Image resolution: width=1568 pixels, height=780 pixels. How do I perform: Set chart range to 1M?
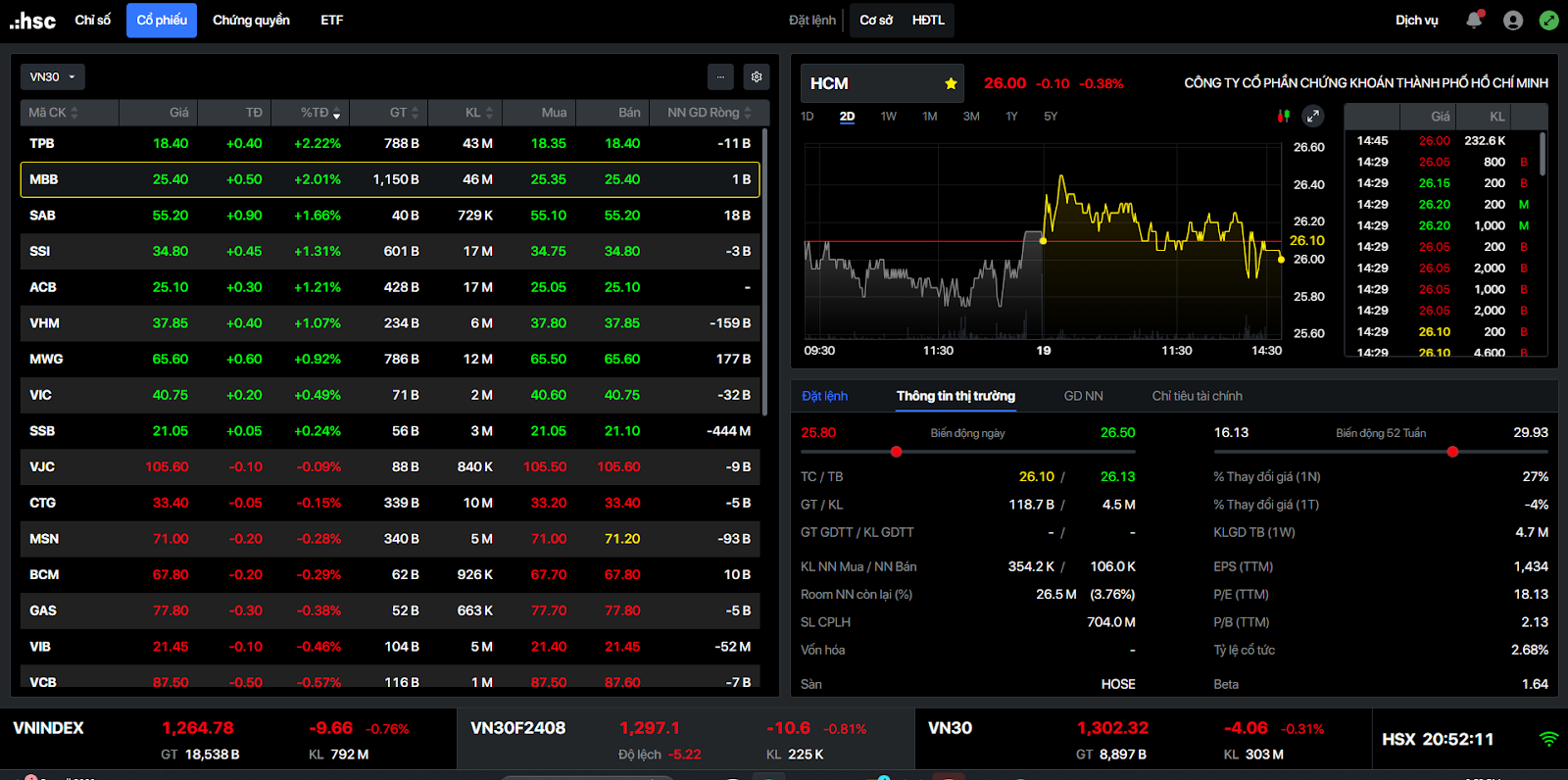[929, 116]
